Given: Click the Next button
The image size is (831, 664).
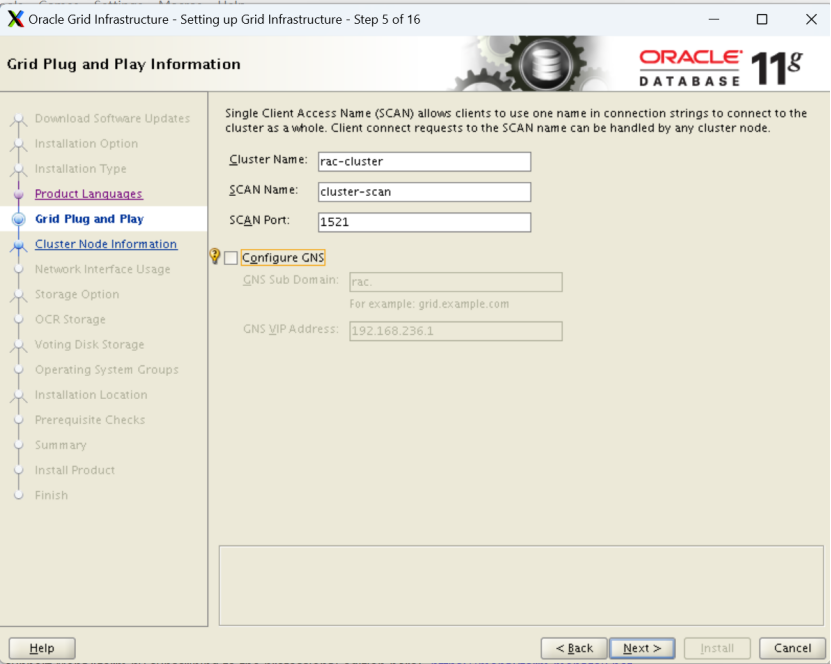Looking at the screenshot, I should click(641, 648).
